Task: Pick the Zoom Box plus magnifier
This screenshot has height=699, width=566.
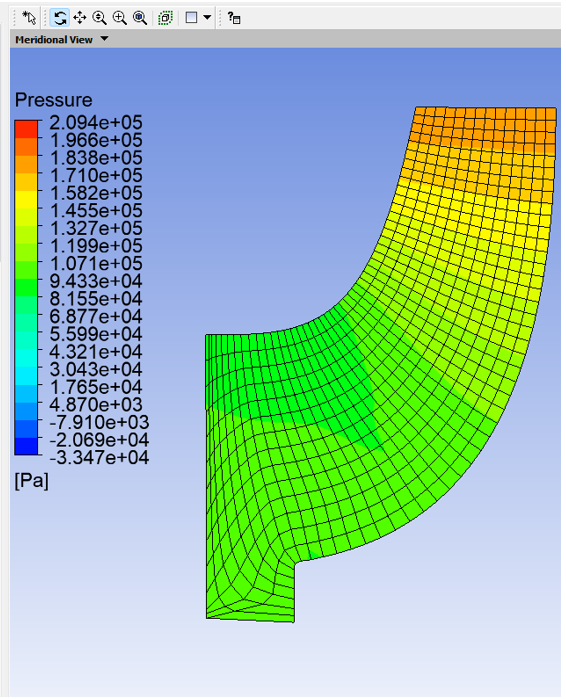Action: [x=119, y=18]
